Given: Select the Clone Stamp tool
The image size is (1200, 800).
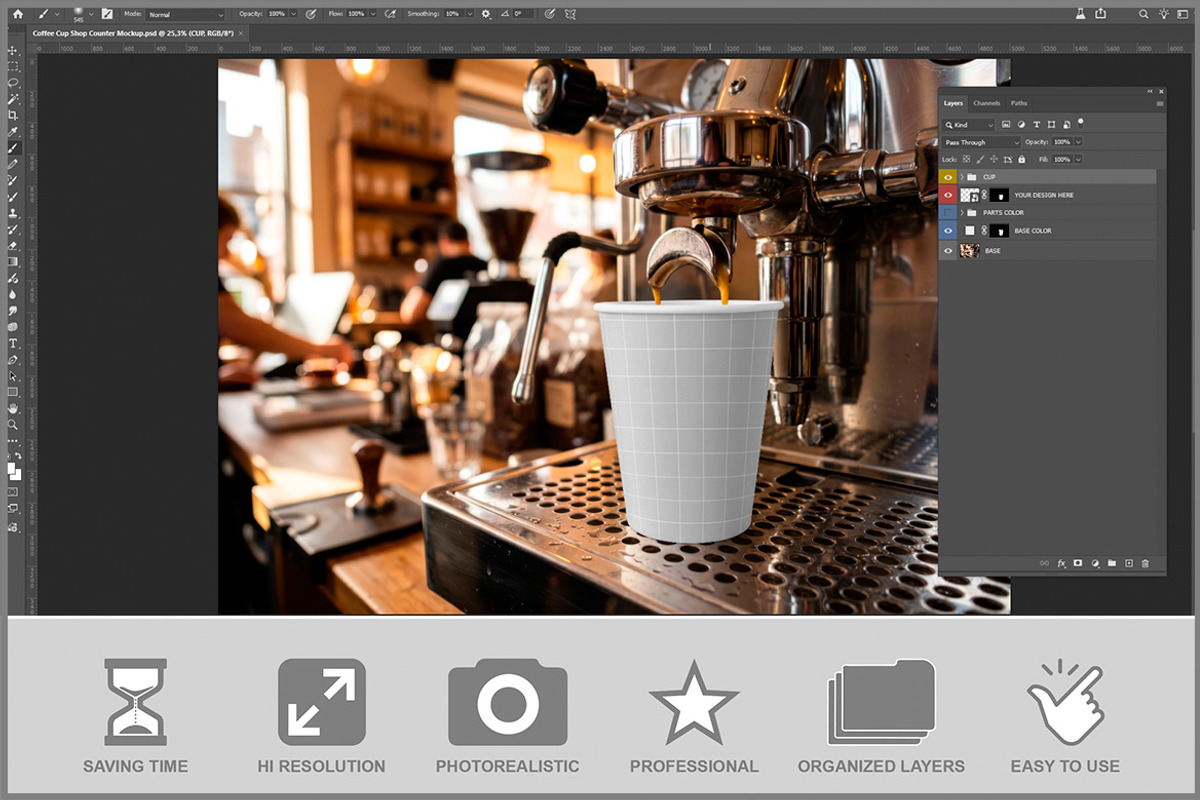Looking at the screenshot, I should coord(13,213).
